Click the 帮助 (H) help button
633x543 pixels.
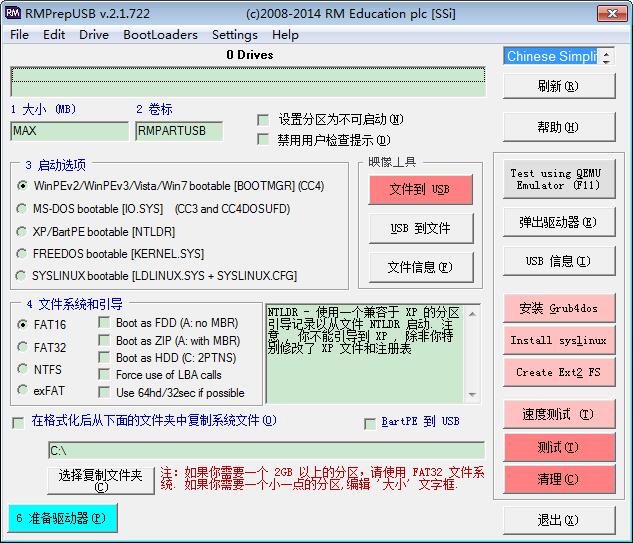click(559, 127)
